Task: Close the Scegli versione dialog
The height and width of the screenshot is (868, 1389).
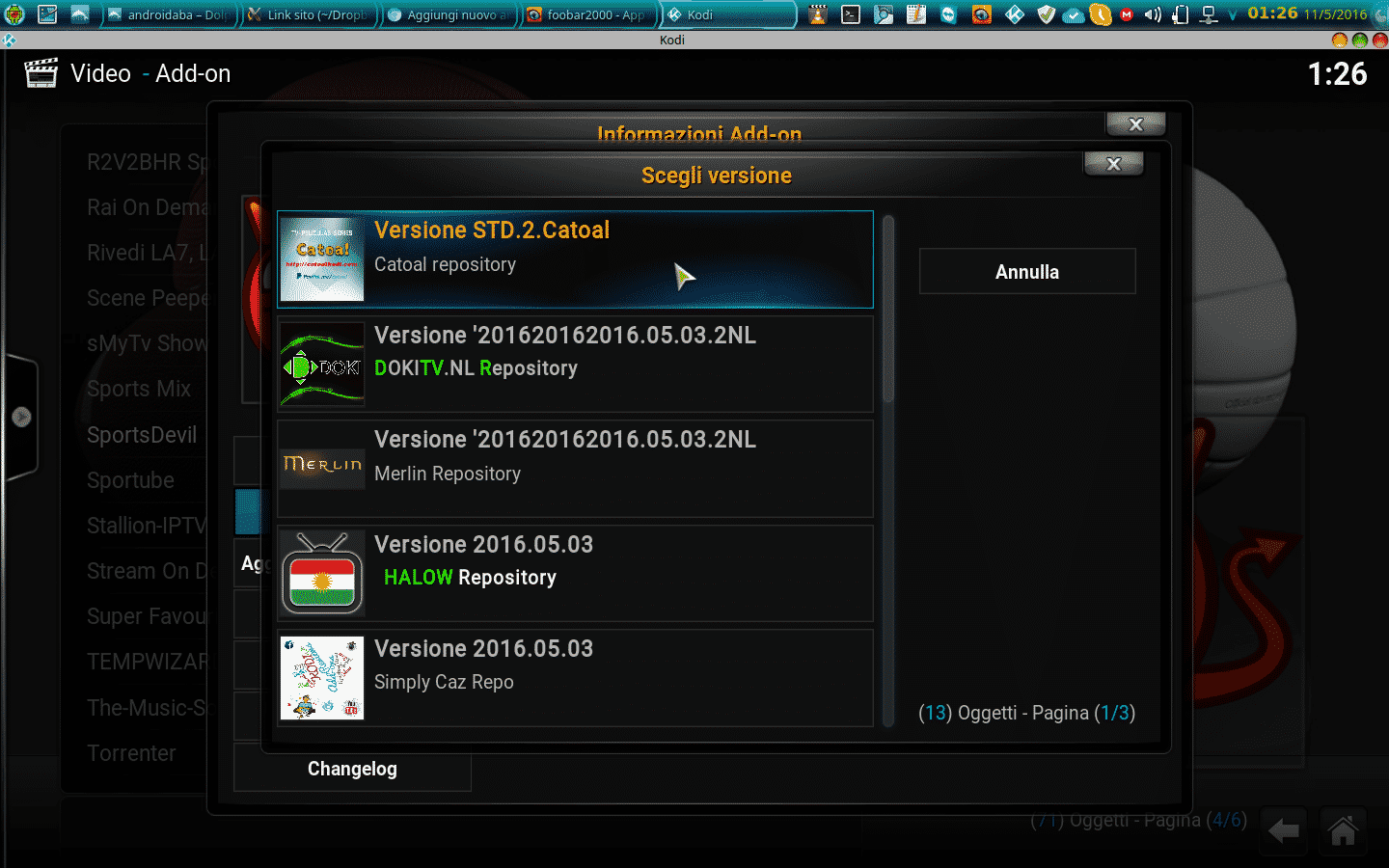Action: (1114, 164)
